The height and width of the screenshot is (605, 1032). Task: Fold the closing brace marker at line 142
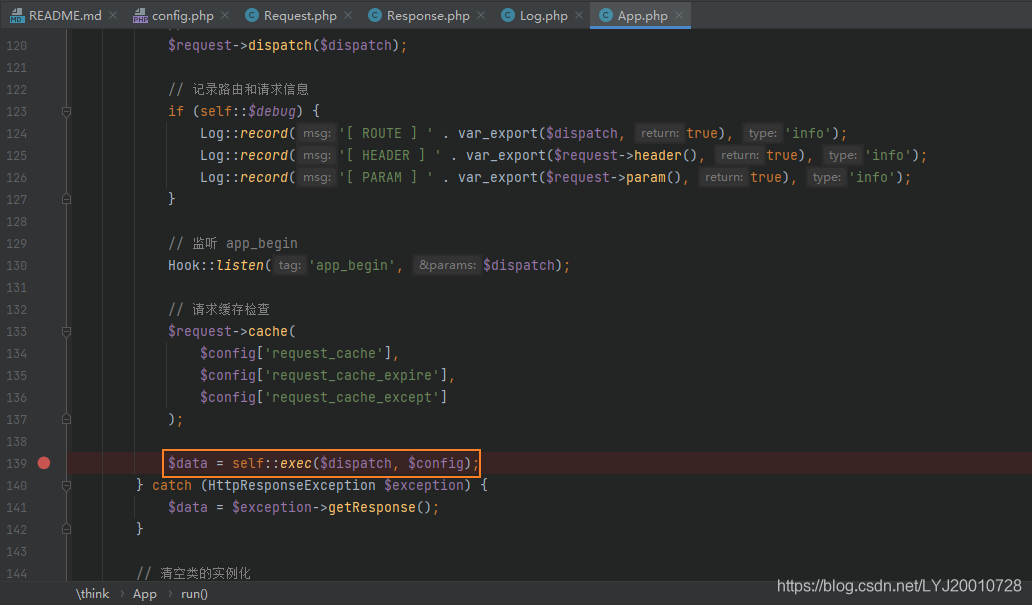coord(66,529)
